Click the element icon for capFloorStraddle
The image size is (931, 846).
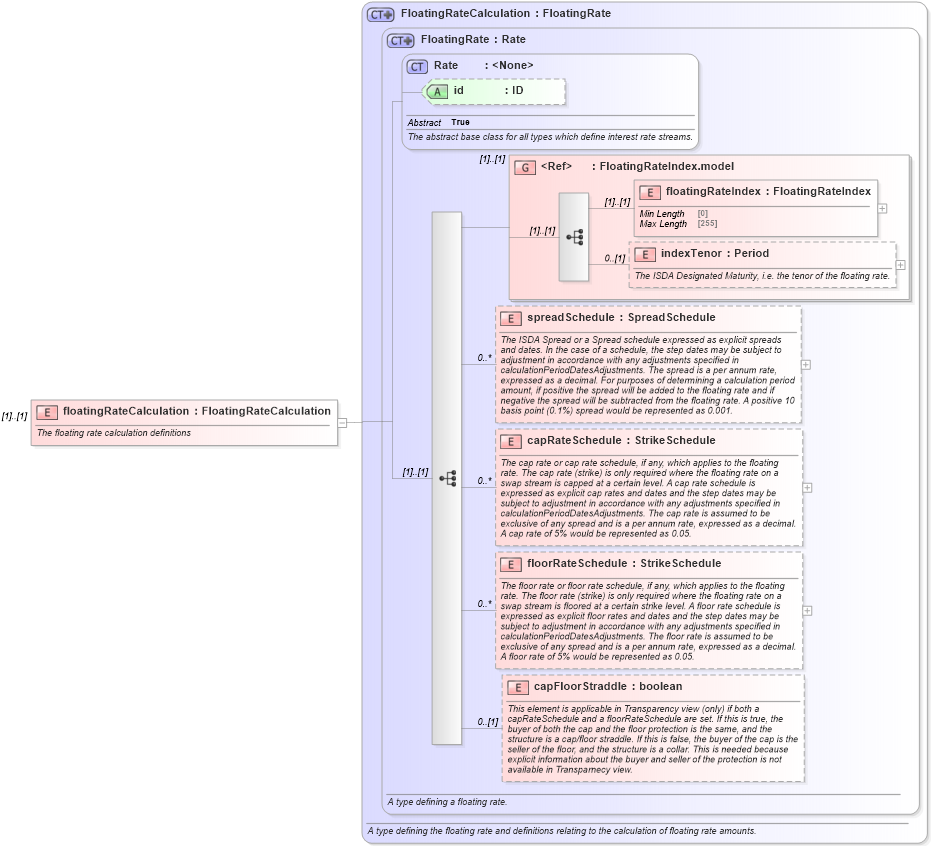(518, 687)
